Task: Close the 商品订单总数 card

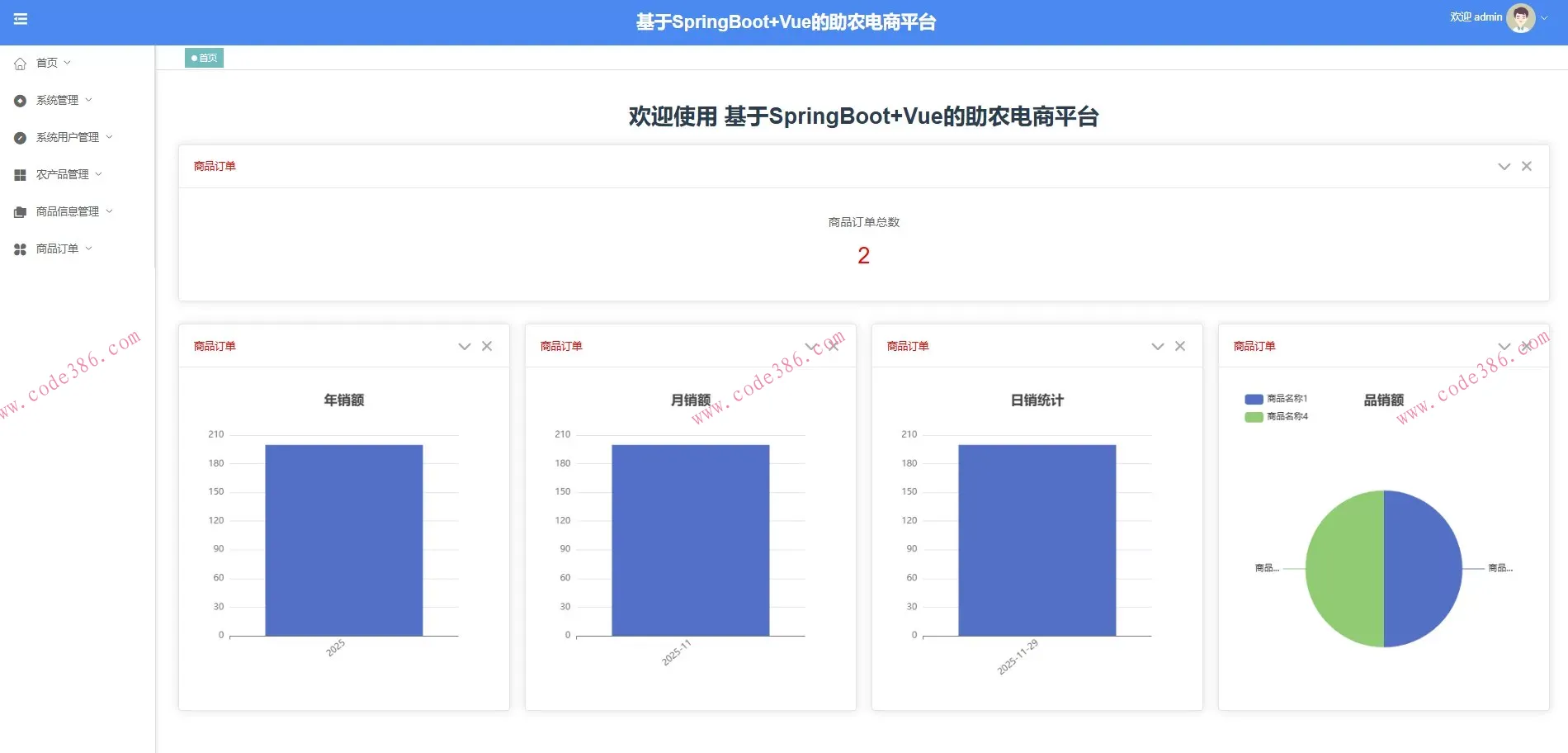Action: (1527, 166)
